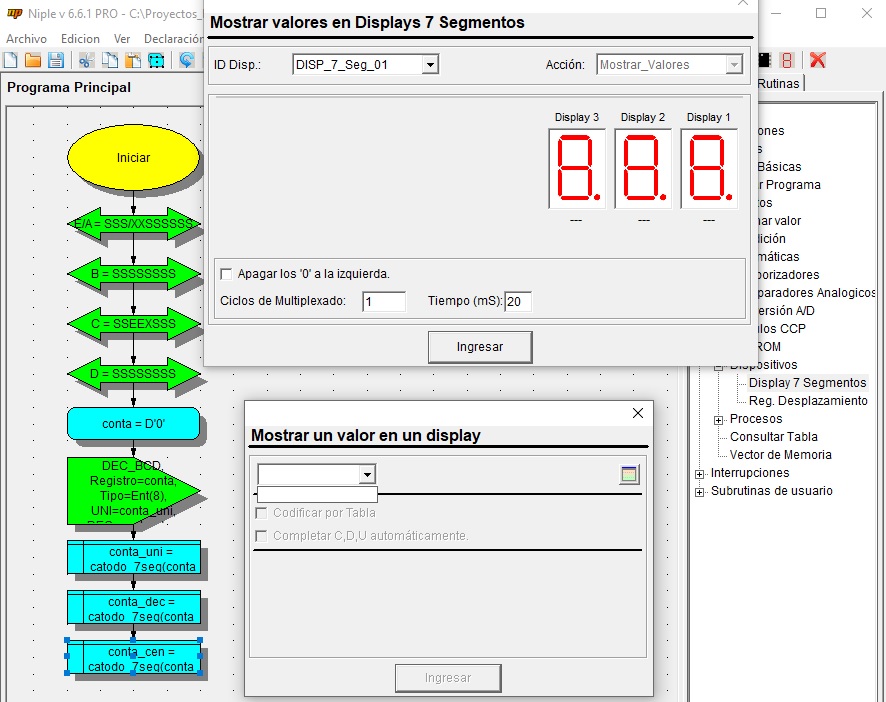Open a project with the folder icon
This screenshot has width=886, height=702.
pos(33,60)
